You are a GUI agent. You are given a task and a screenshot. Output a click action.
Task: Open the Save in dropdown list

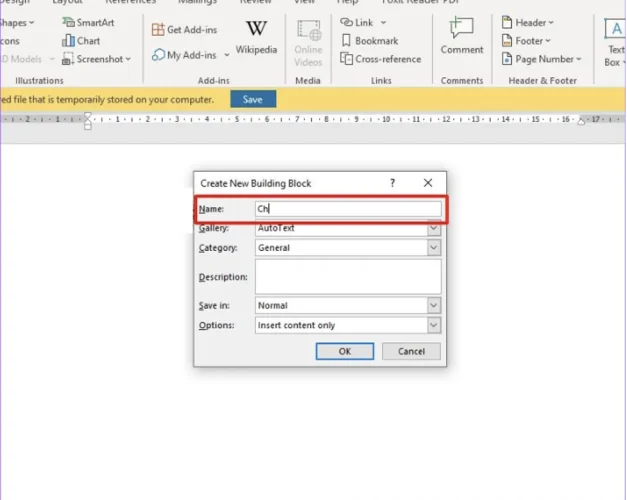pyautogui.click(x=434, y=306)
